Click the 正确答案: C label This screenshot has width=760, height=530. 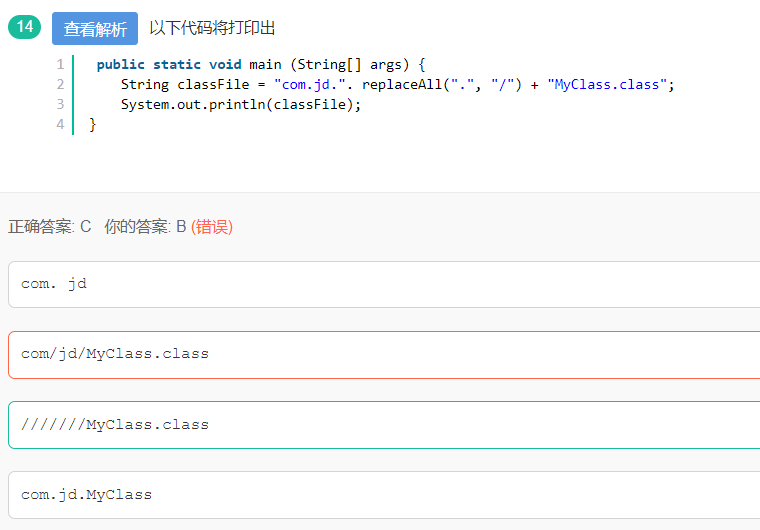[x=50, y=227]
